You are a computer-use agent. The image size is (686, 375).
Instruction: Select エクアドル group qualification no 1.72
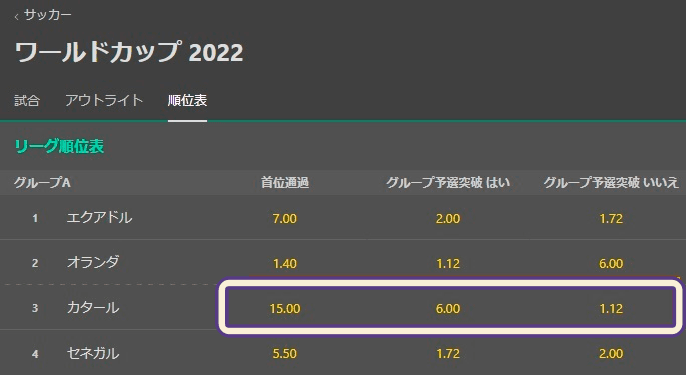(611, 218)
